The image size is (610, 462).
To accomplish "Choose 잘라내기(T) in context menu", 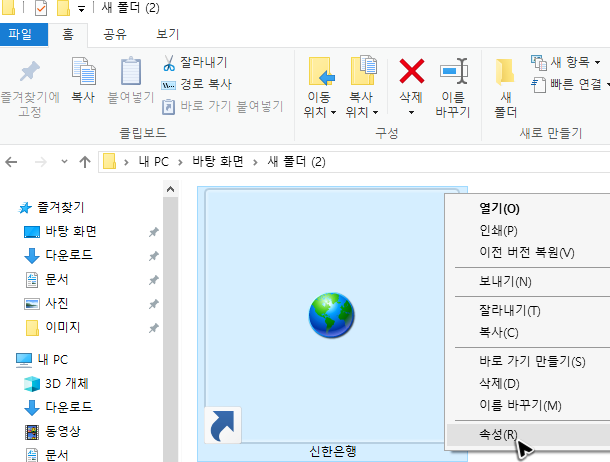I will click(x=510, y=310).
